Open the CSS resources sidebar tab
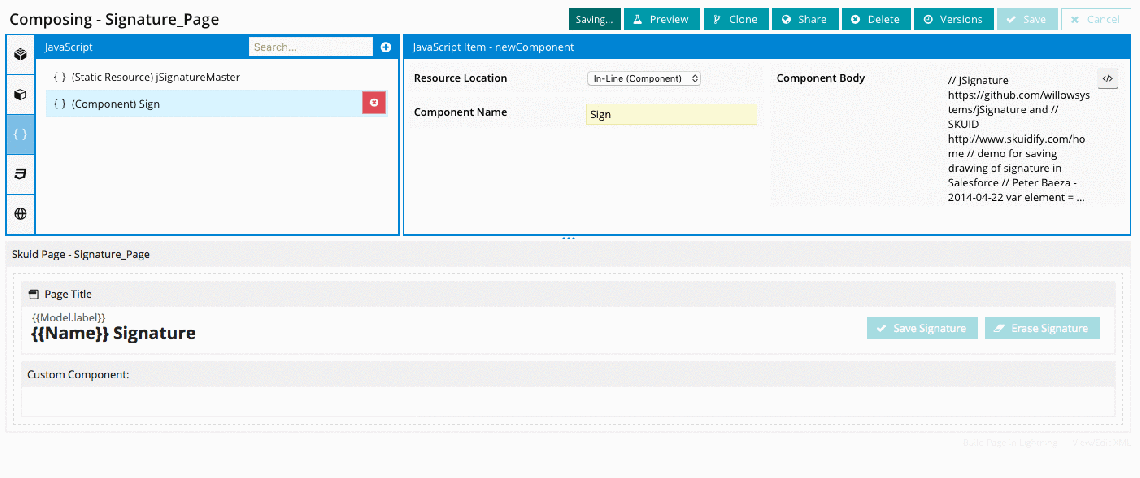 [20, 174]
